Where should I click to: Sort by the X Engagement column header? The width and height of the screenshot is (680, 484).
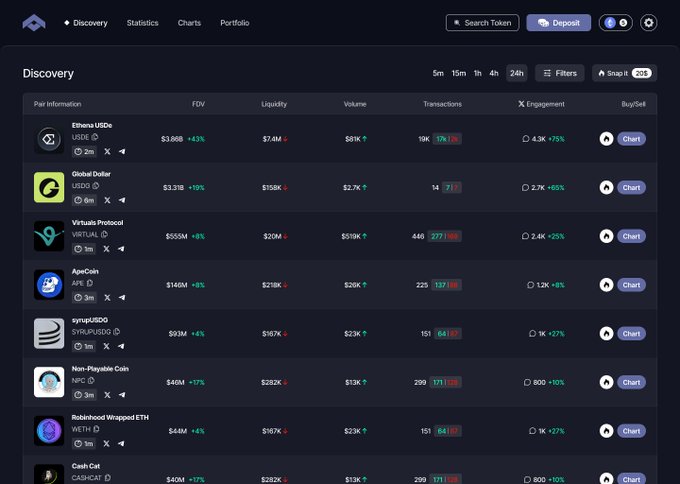coord(541,104)
